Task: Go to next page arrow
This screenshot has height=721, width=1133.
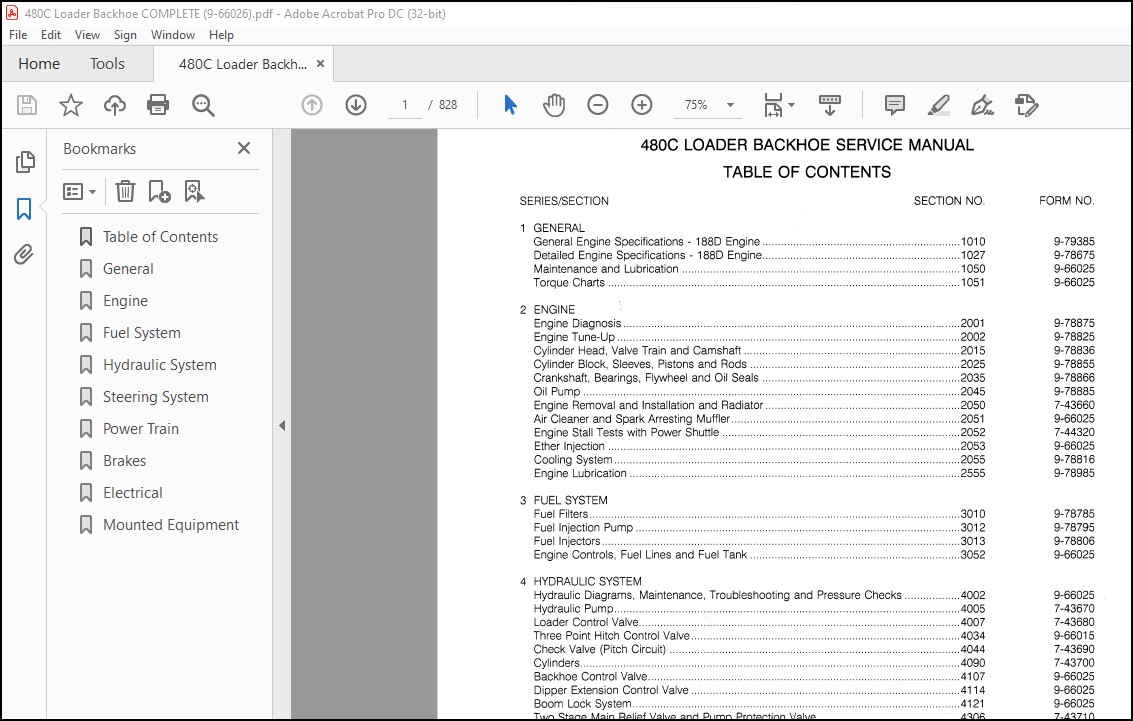Action: click(356, 105)
